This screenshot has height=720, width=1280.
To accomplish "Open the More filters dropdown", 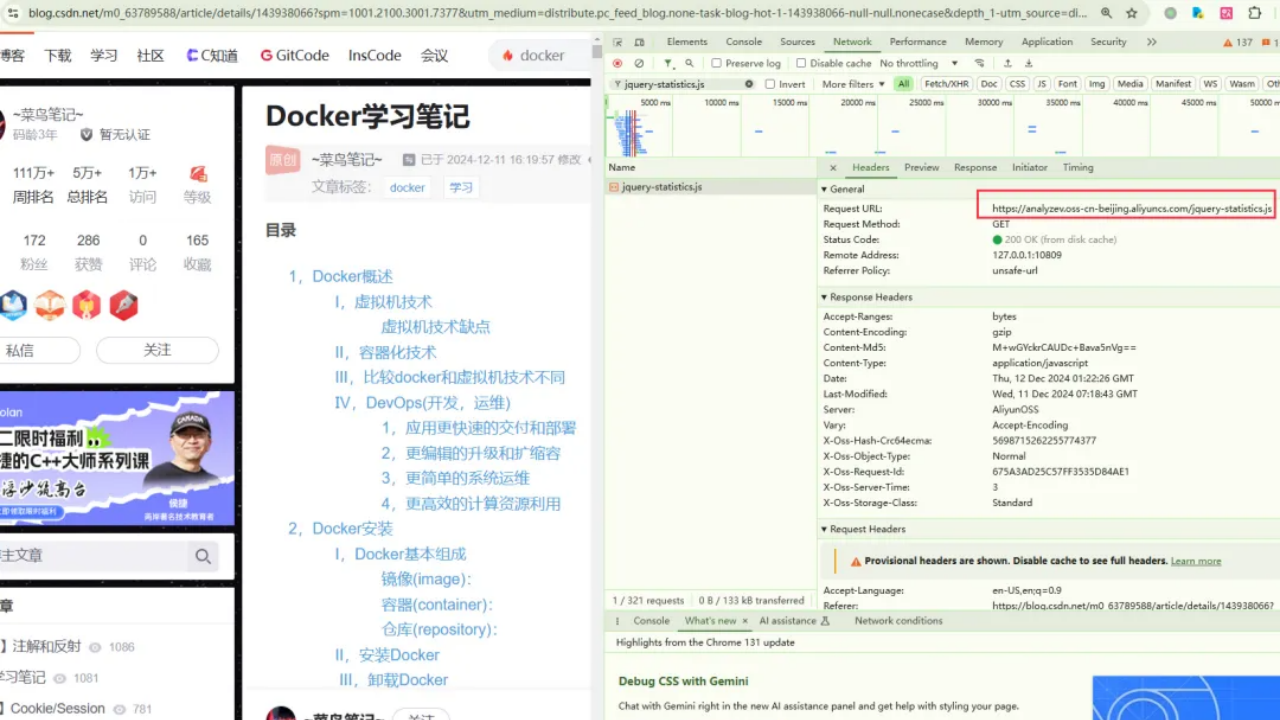I will (x=853, y=84).
